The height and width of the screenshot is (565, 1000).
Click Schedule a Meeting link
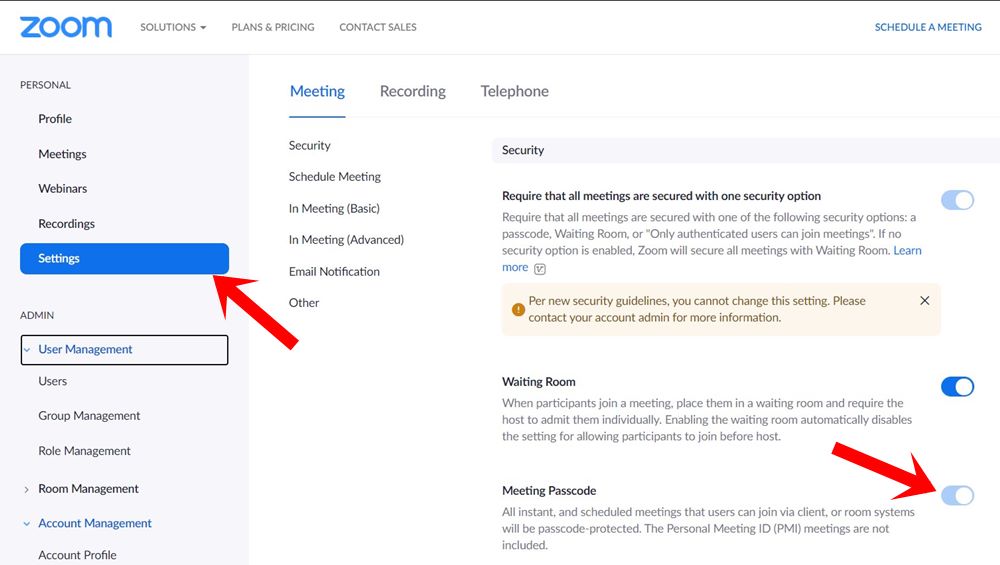coord(928,27)
